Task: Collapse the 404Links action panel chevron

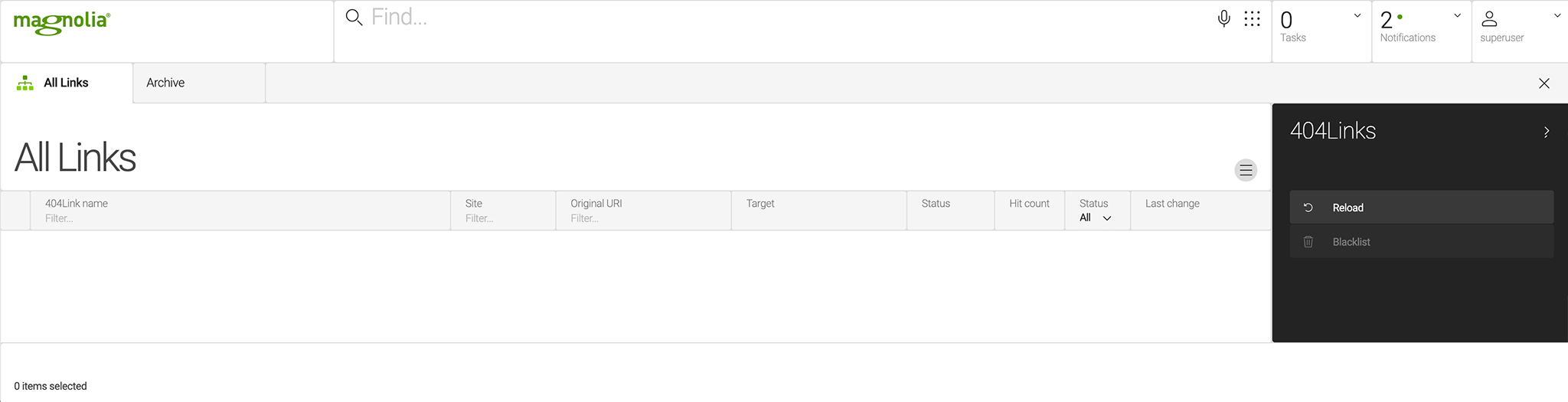Action: point(1547,132)
